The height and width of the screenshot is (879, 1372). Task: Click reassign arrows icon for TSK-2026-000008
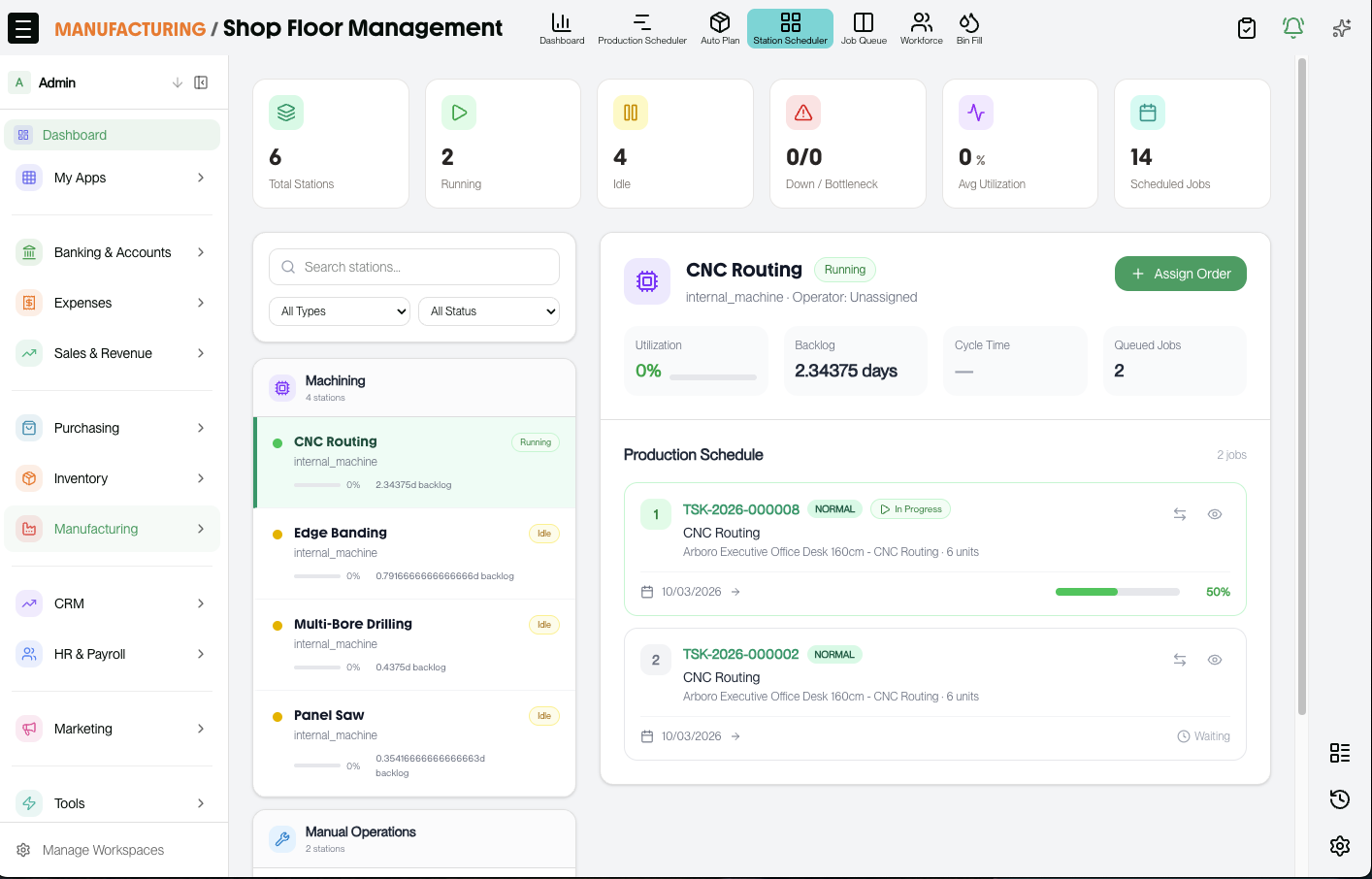click(x=1180, y=514)
